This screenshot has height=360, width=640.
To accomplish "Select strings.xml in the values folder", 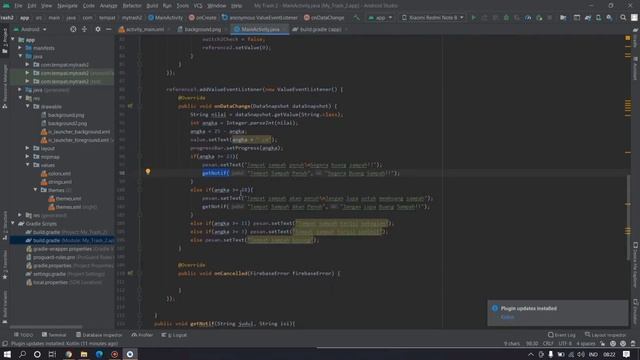I will click(x=60, y=182).
